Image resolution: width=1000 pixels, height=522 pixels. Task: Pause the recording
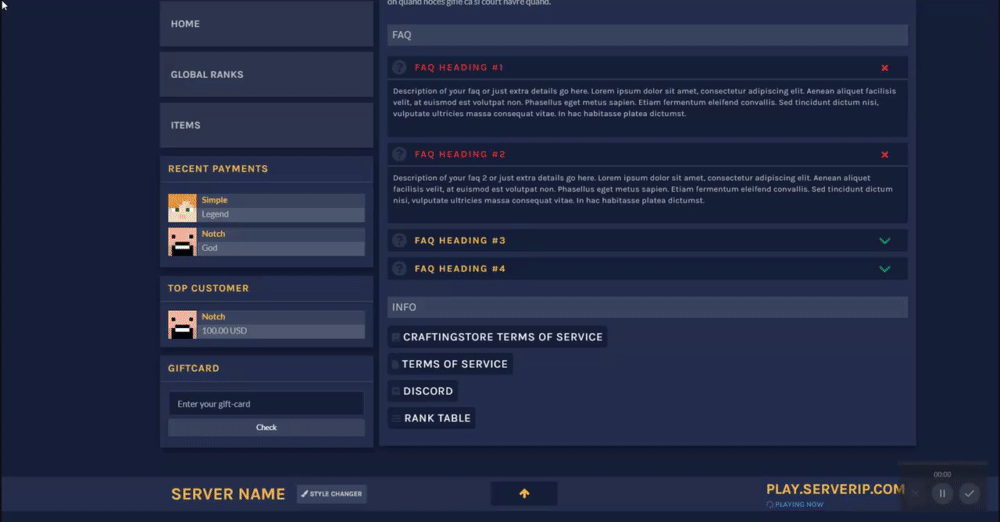tap(942, 493)
